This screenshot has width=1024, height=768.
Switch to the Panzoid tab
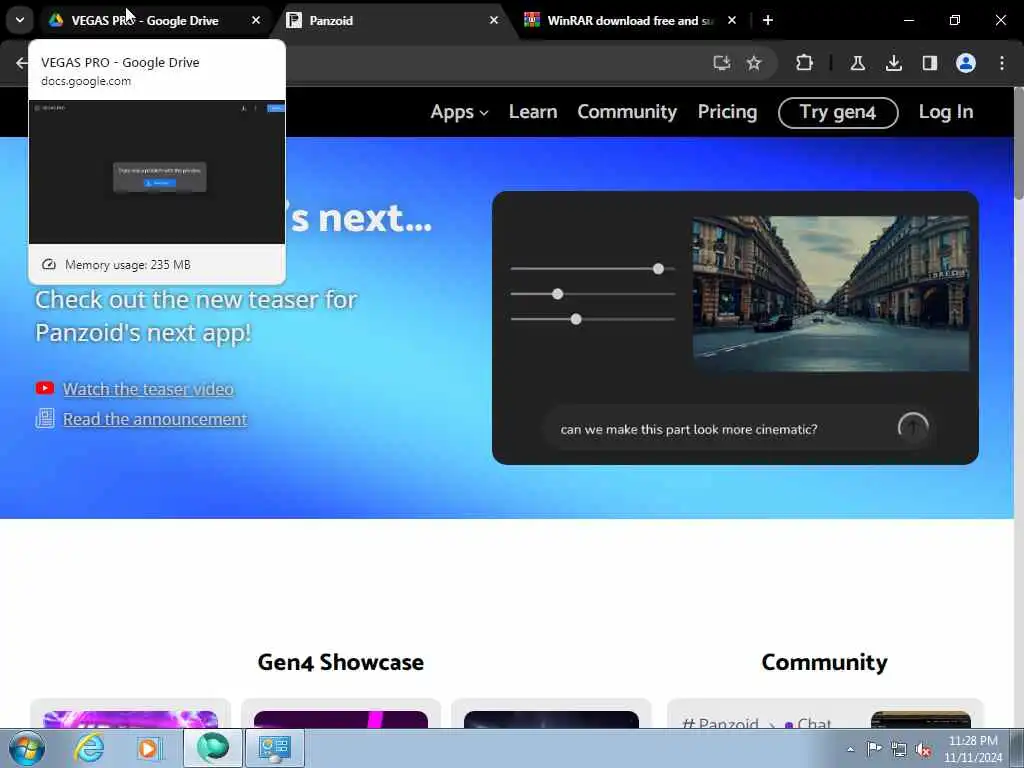392,20
